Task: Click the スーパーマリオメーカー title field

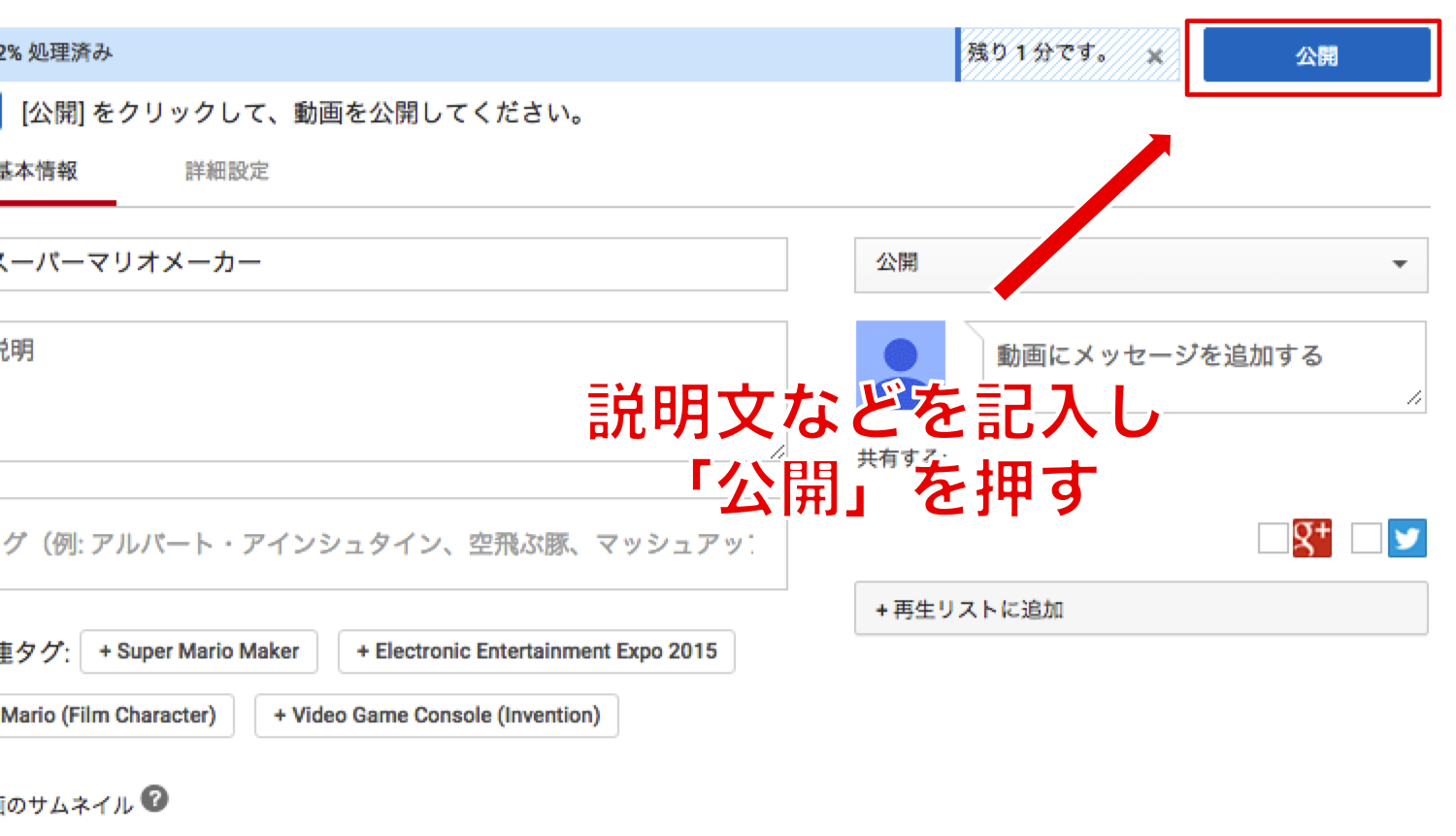Action: pyautogui.click(x=388, y=263)
